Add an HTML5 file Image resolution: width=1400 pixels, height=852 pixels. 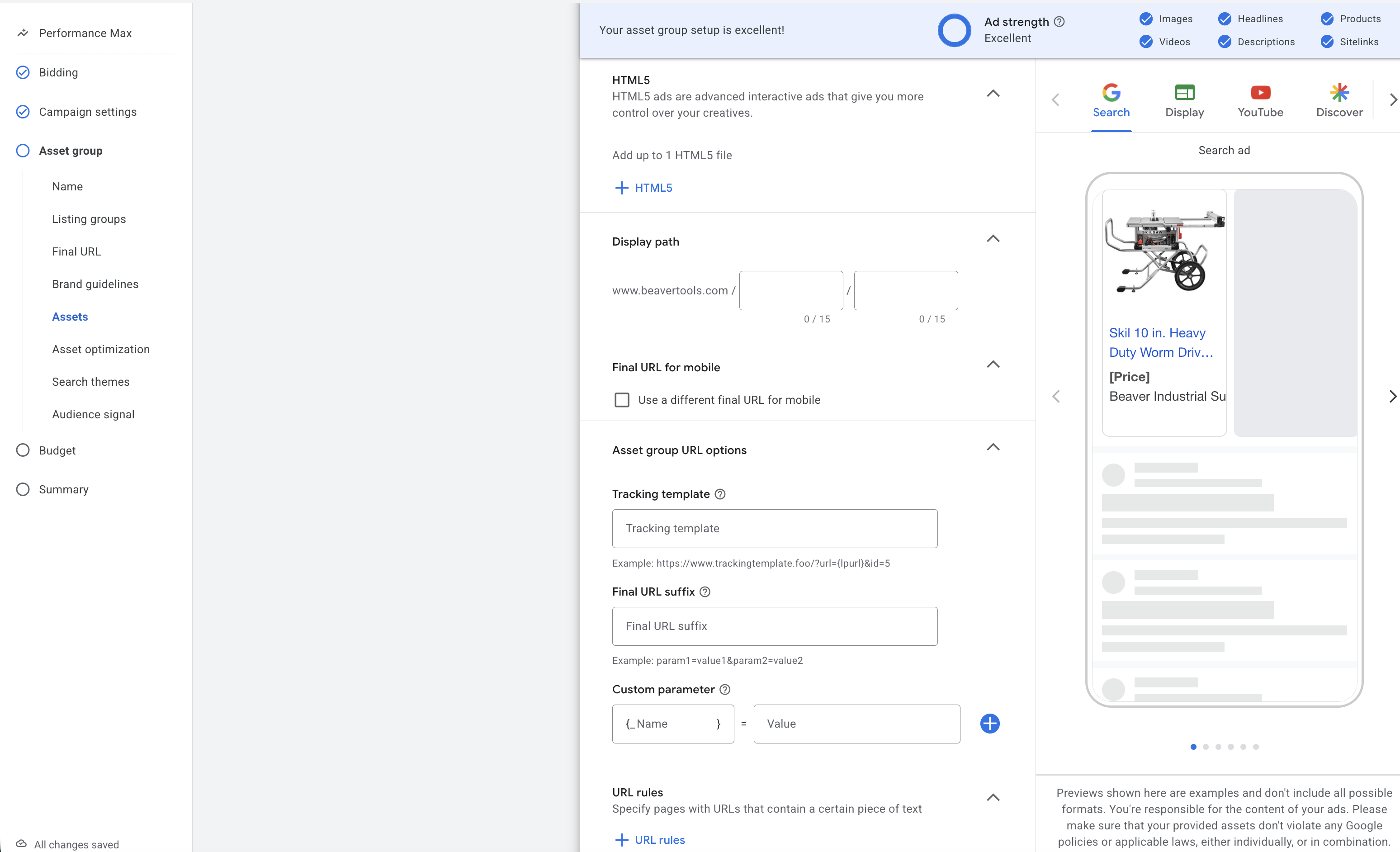(643, 188)
